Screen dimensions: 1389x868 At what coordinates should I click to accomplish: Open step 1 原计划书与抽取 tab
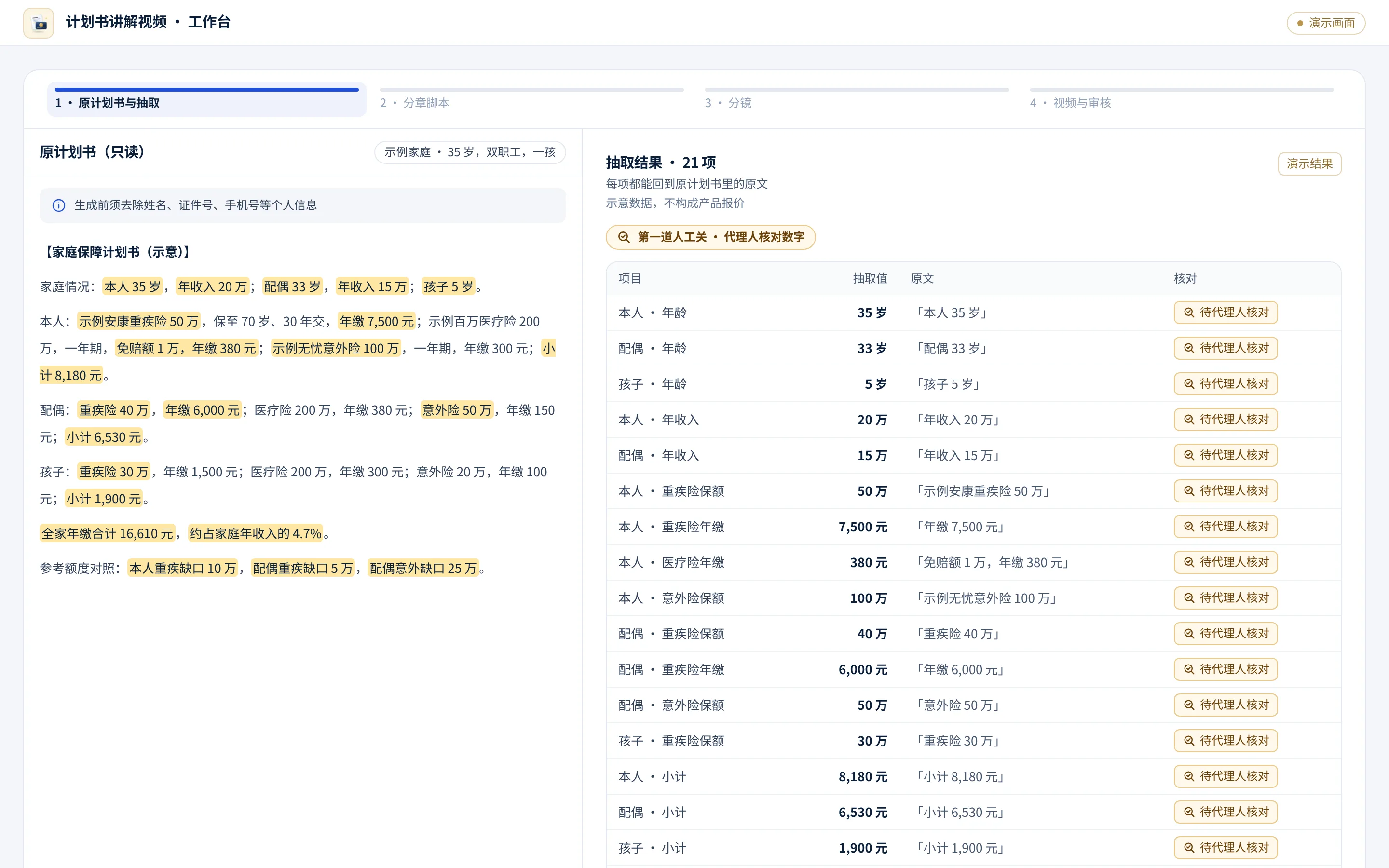point(206,99)
